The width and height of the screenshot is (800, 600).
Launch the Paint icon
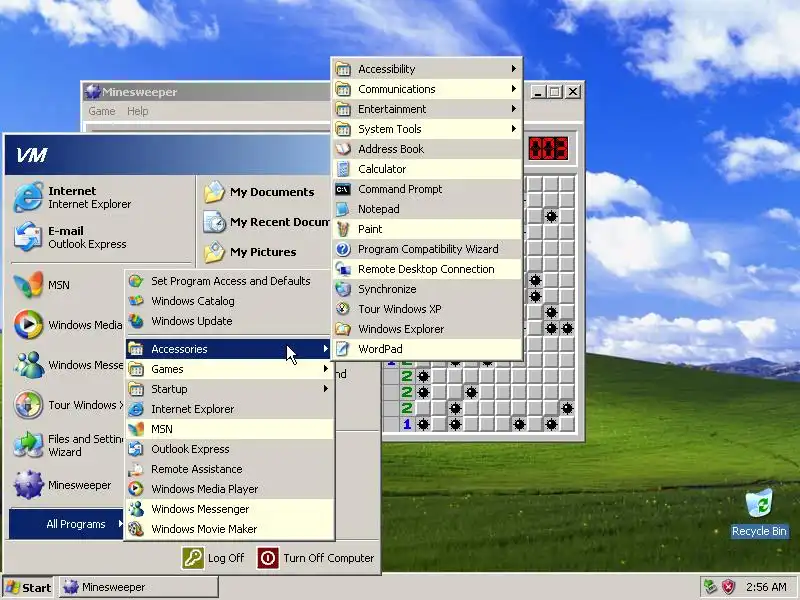(343, 229)
